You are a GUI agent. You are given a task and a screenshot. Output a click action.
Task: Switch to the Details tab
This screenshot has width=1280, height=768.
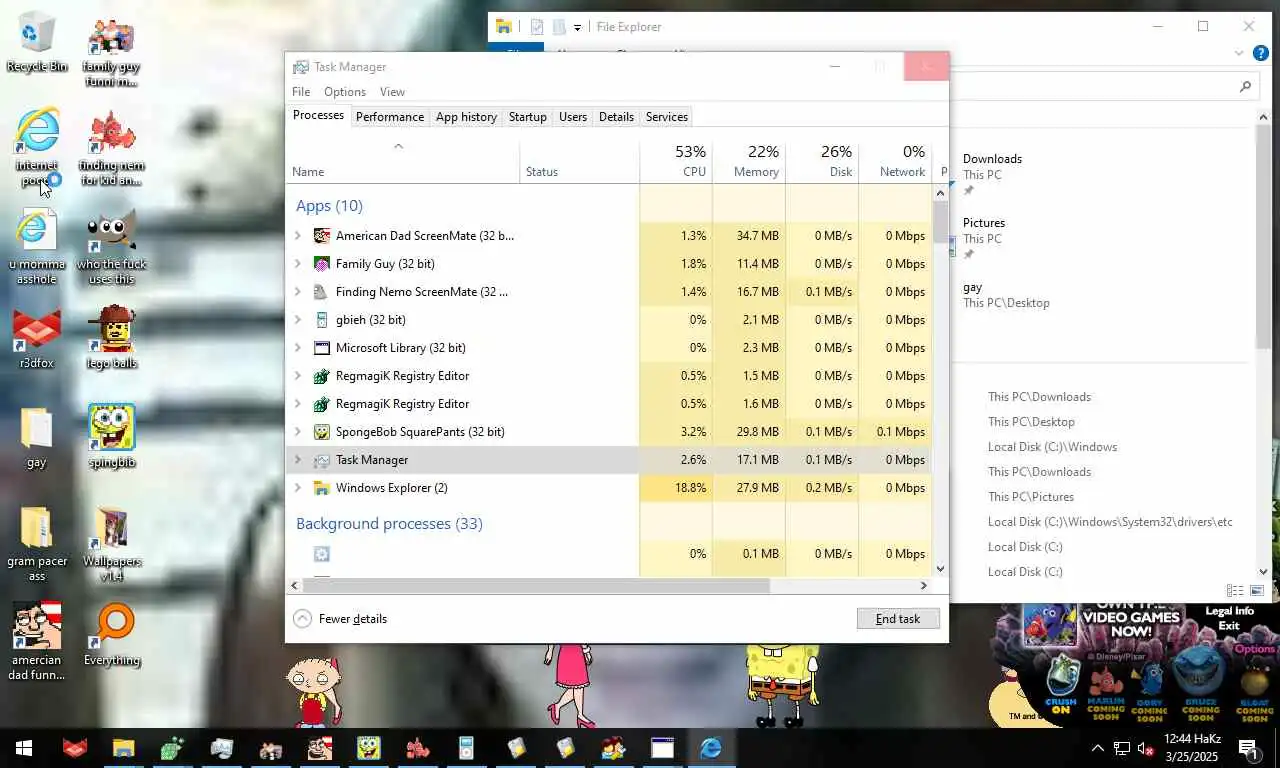point(616,117)
